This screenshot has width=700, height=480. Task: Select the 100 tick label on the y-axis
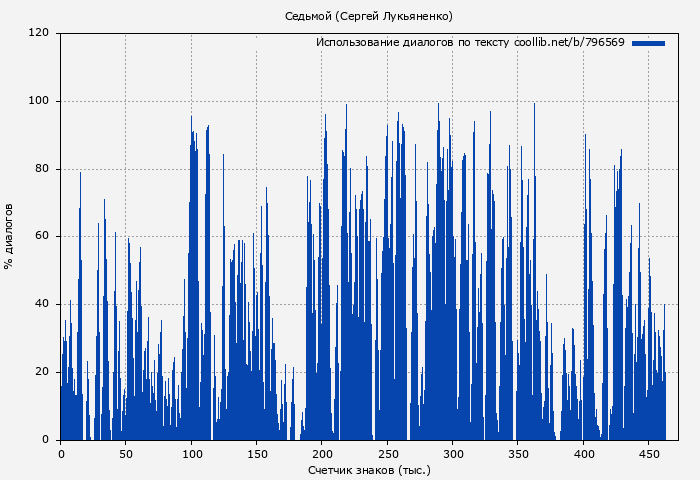point(39,101)
